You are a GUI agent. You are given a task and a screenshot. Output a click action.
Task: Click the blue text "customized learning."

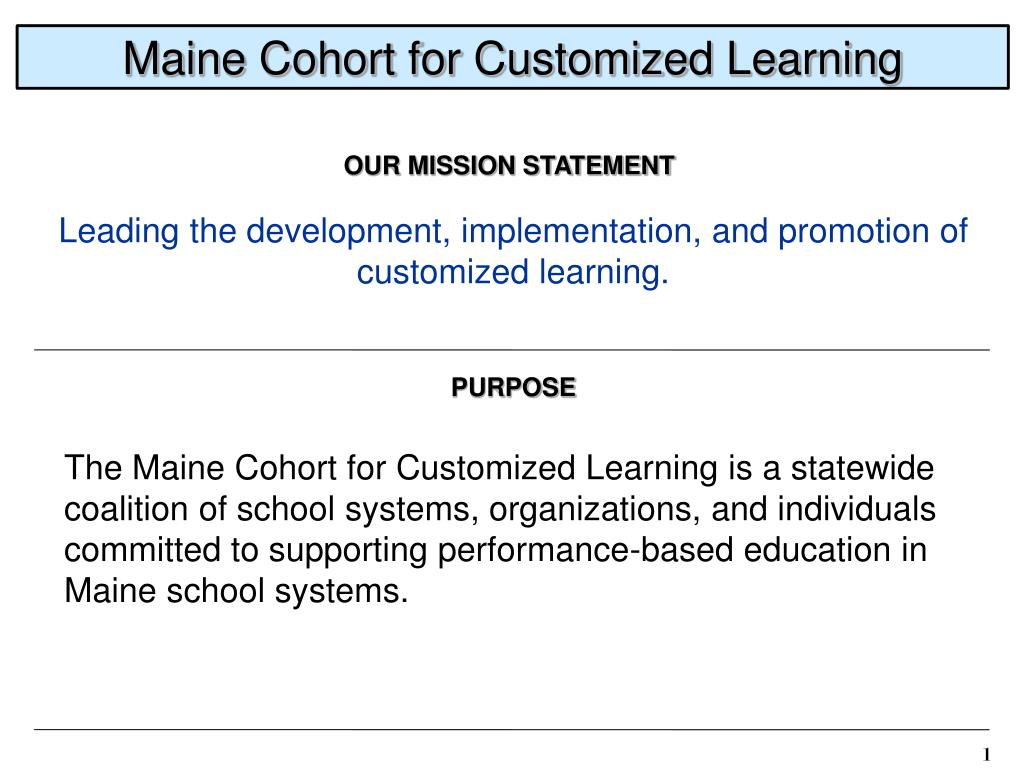(x=513, y=272)
